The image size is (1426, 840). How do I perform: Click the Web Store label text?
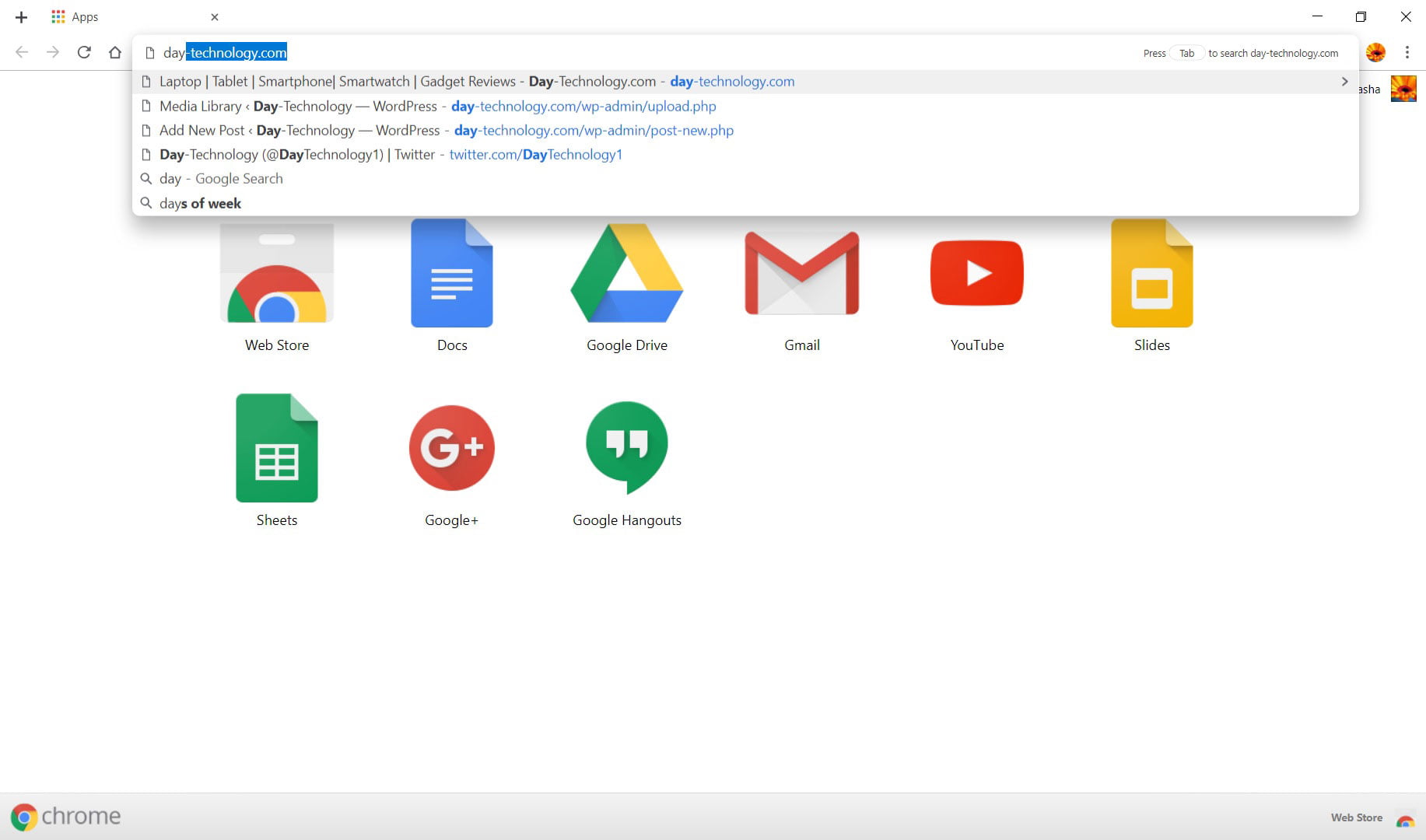(x=277, y=345)
